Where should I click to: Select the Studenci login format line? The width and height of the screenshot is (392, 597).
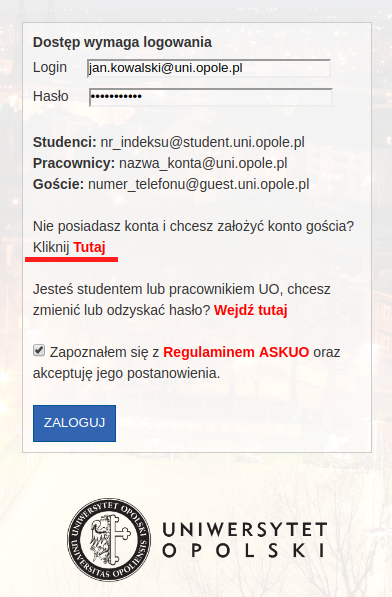(169, 142)
